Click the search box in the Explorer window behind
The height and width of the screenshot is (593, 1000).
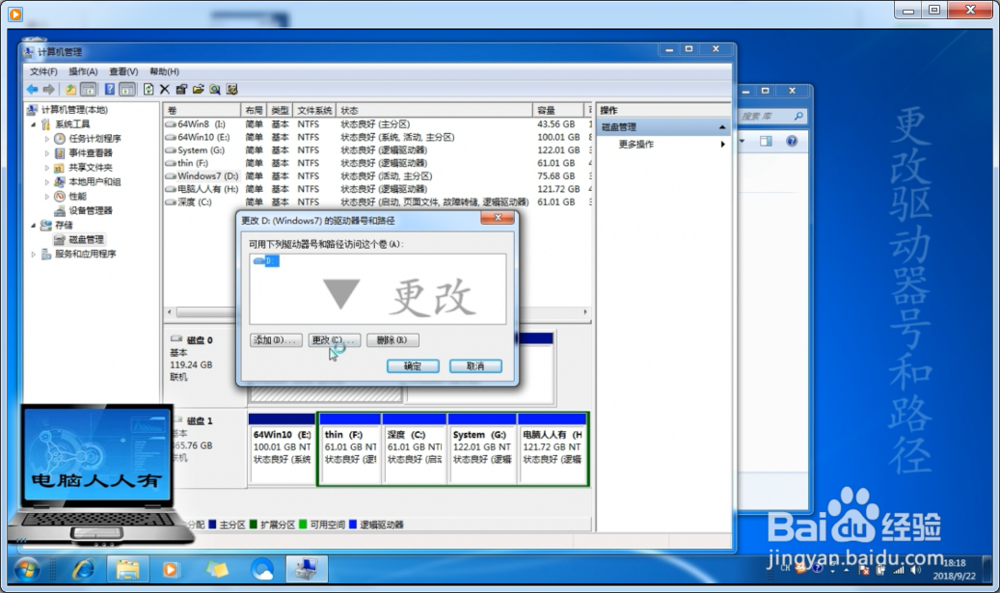click(x=772, y=116)
